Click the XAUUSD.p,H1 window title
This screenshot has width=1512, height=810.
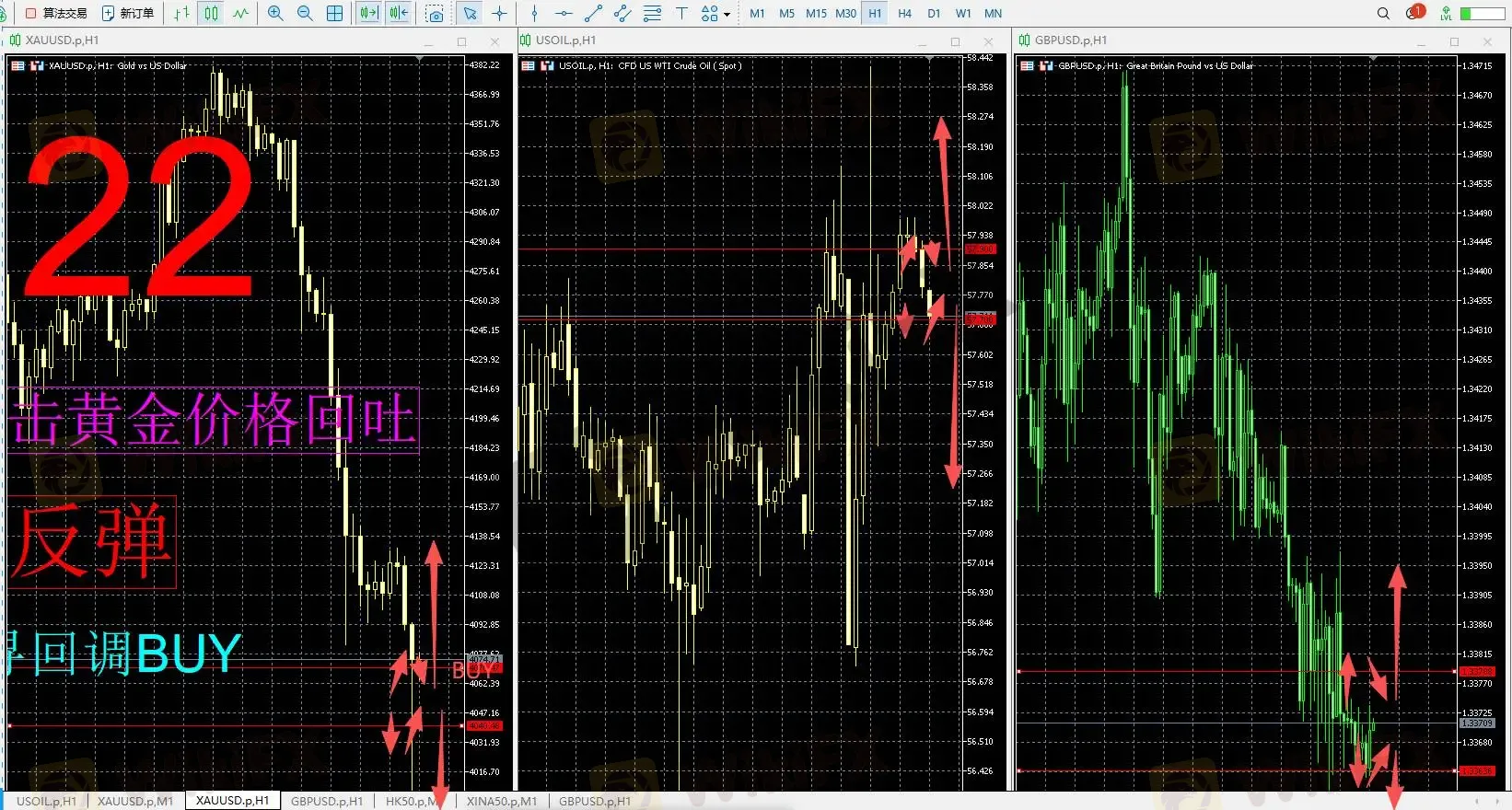tap(62, 40)
